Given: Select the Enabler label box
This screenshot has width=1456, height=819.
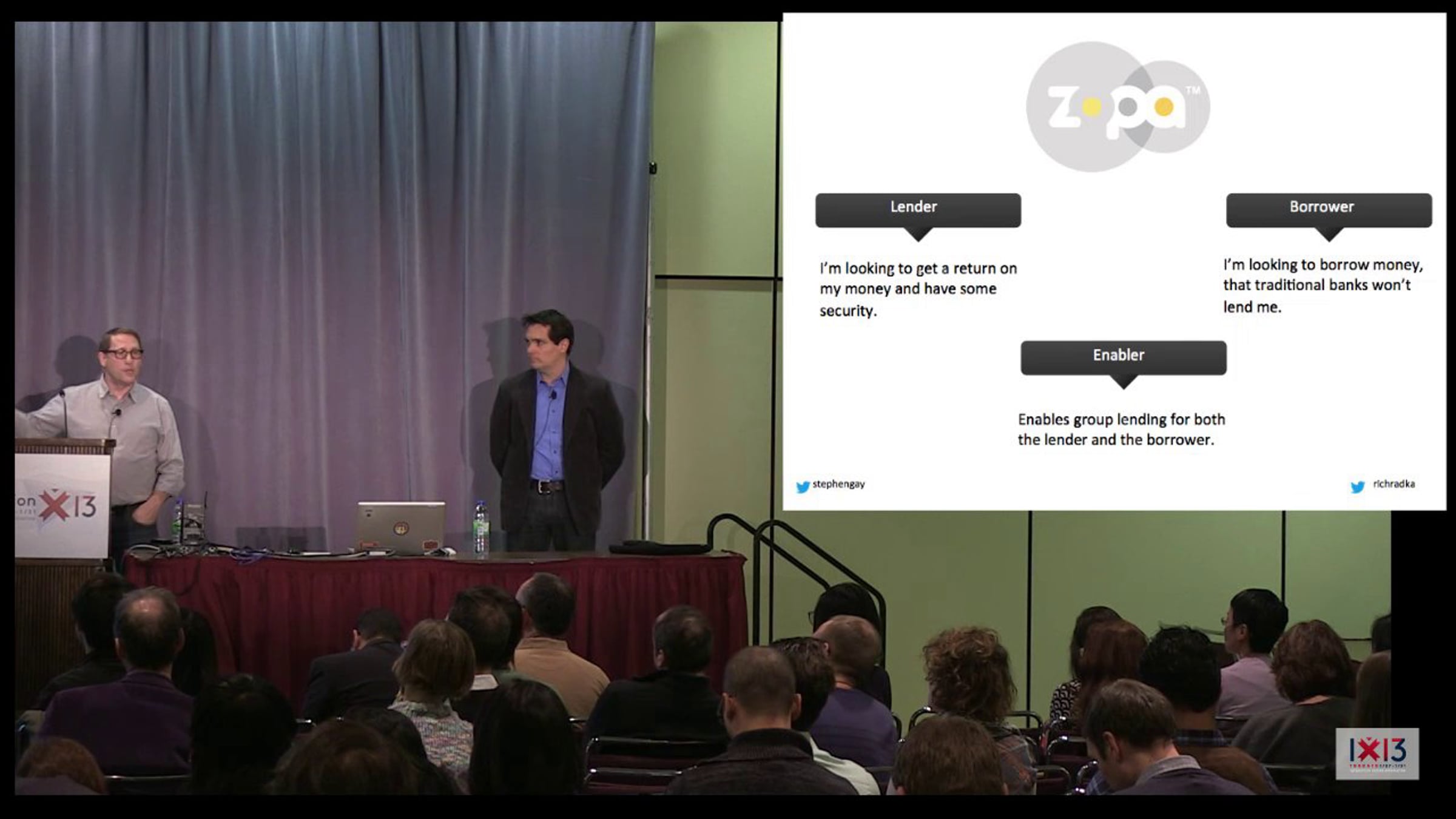Looking at the screenshot, I should 1123,357.
